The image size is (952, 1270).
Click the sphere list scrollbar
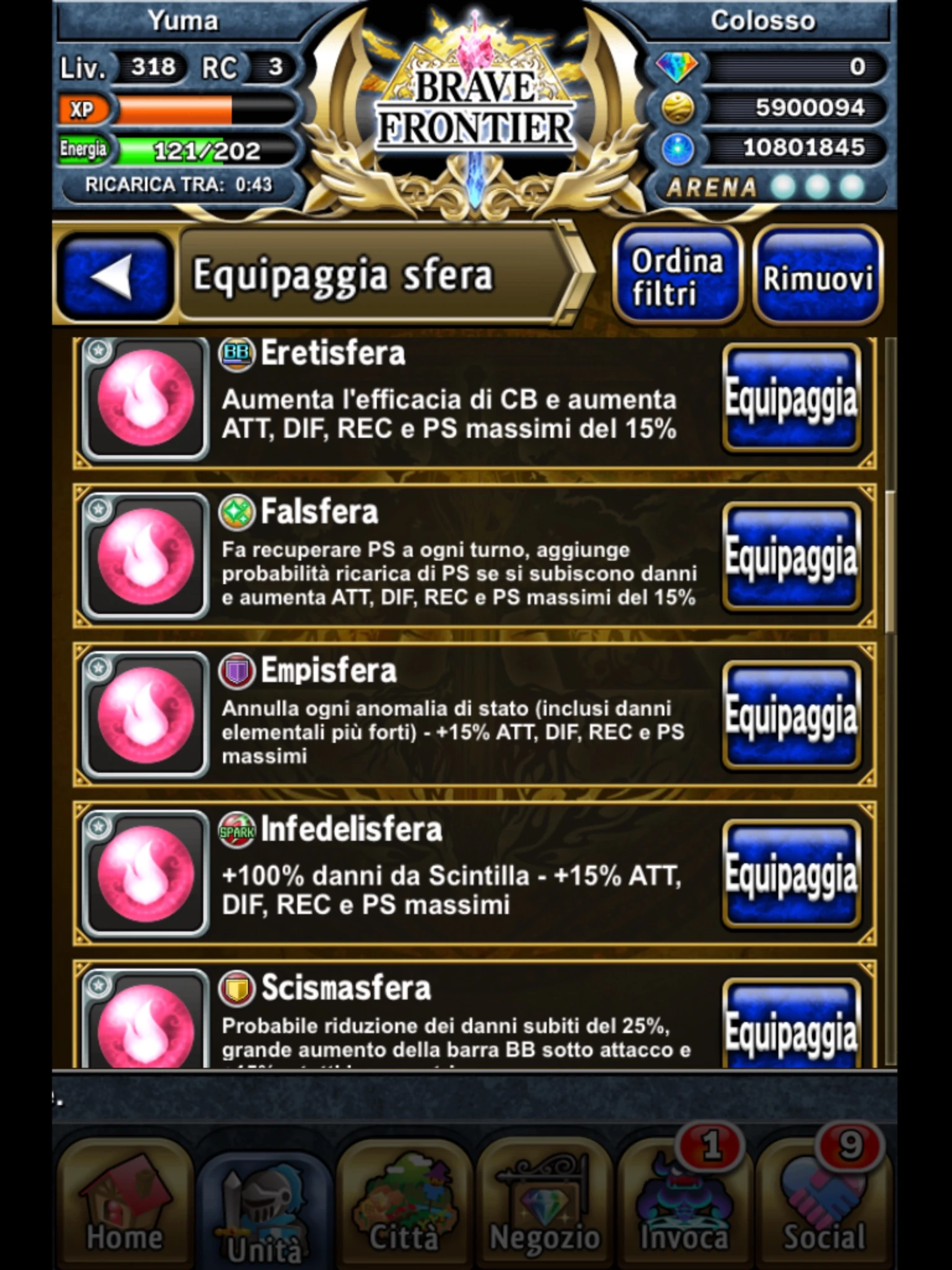click(x=890, y=701)
